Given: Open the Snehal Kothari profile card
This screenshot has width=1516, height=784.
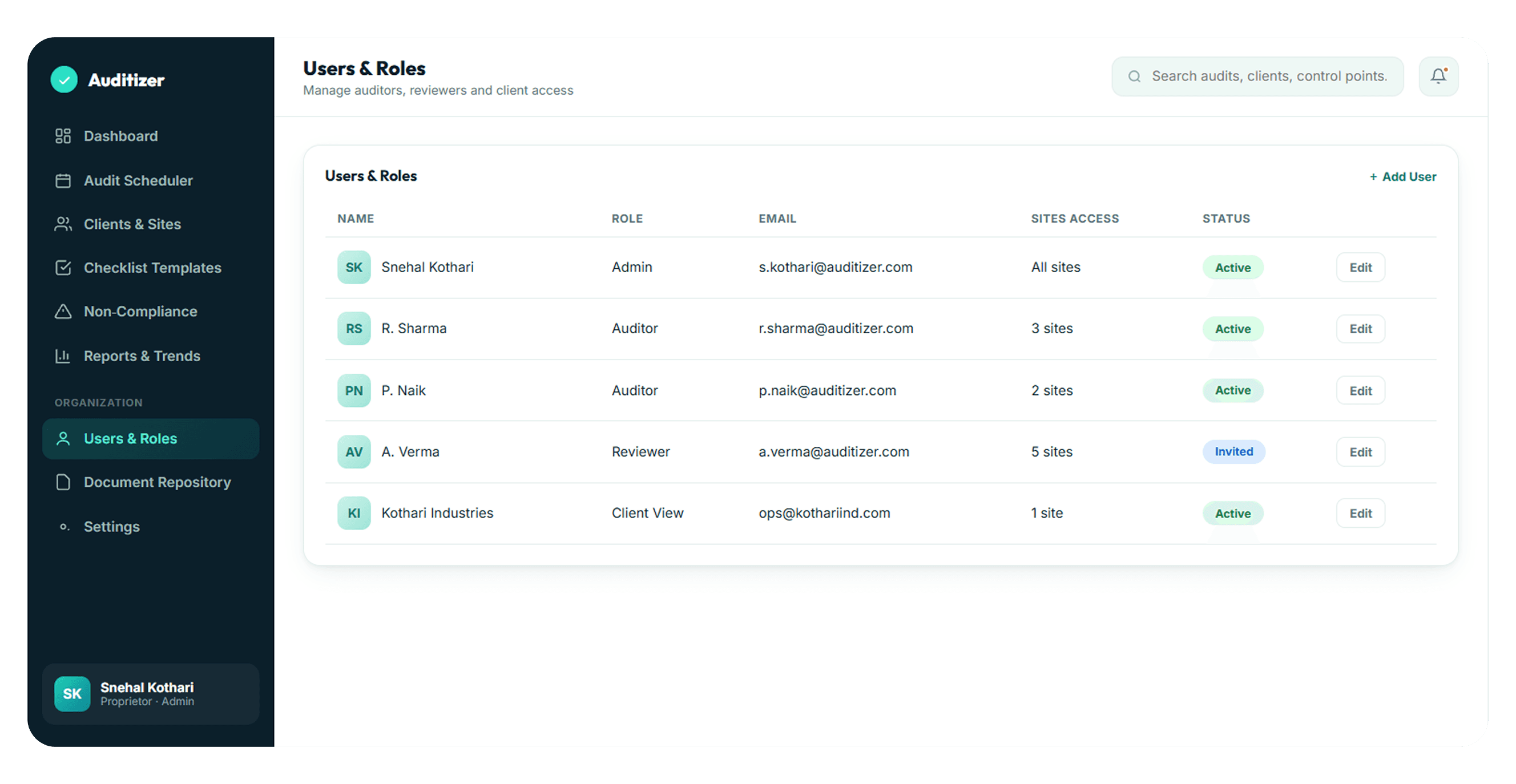Looking at the screenshot, I should point(151,694).
